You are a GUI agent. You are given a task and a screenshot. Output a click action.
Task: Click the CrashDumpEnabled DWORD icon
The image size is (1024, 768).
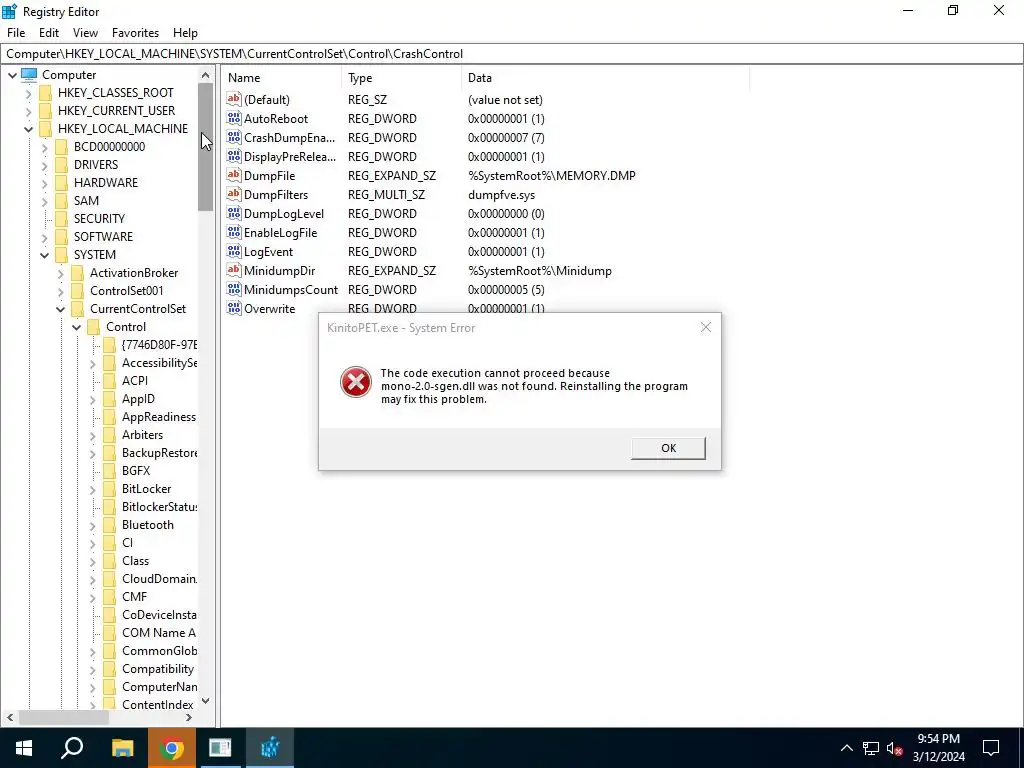(234, 137)
